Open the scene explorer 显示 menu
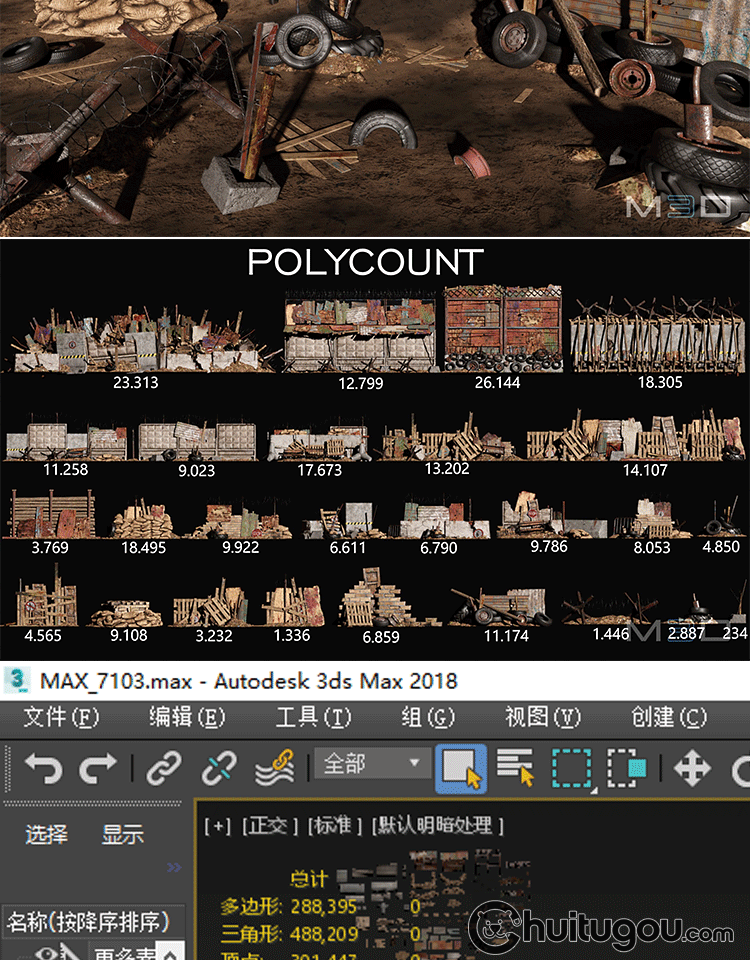Screen dimensions: 750x960 point(122,834)
